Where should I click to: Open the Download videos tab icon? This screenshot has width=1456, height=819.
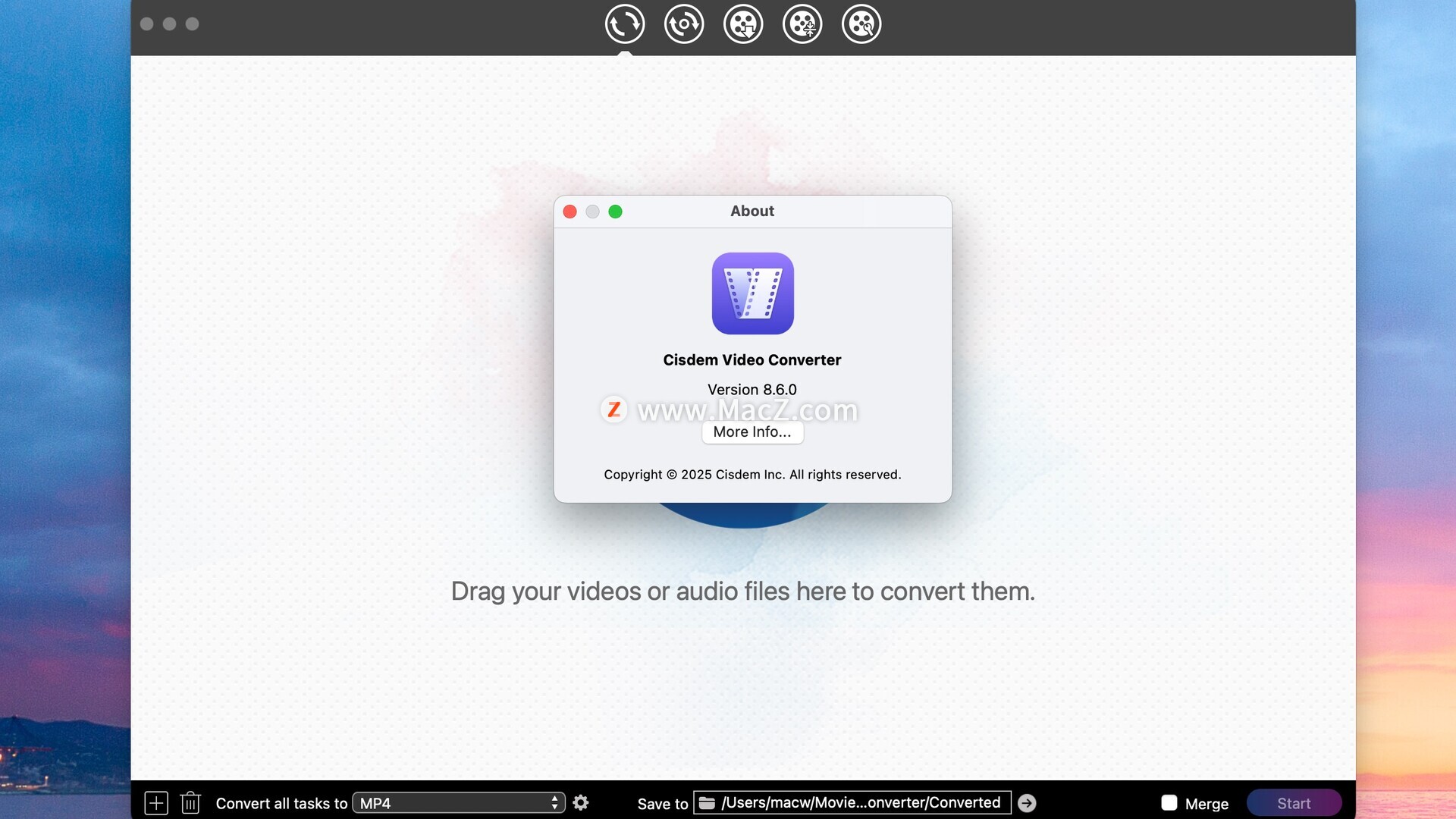pyautogui.click(x=743, y=24)
